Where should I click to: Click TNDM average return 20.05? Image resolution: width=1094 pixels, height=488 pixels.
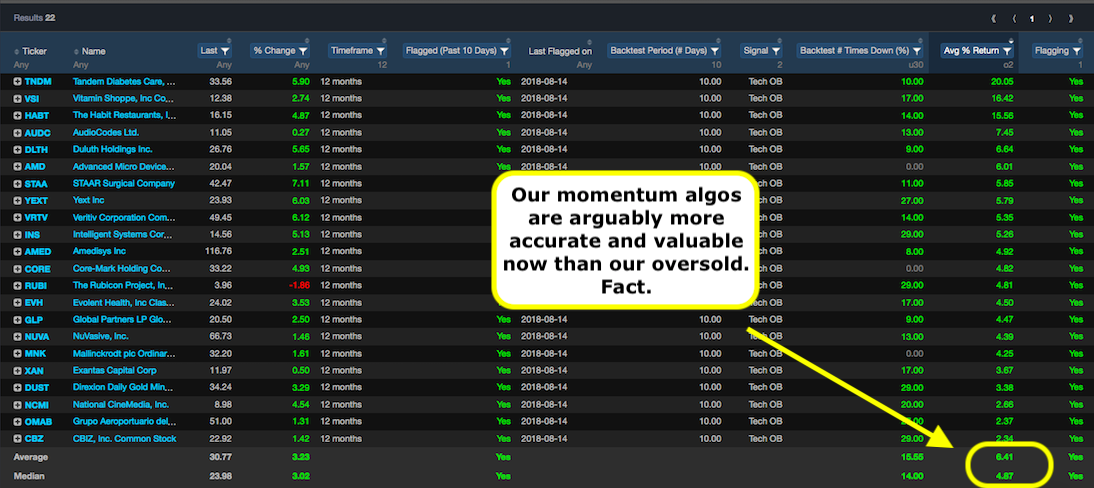[x=1002, y=82]
